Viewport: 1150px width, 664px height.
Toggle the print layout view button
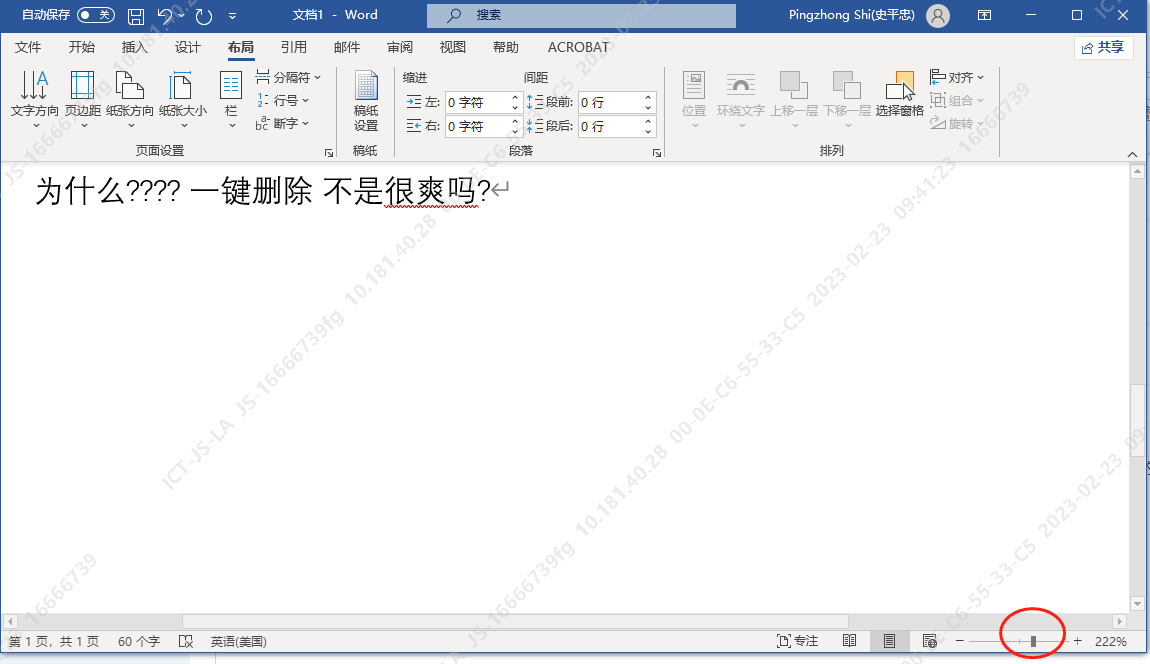point(889,641)
